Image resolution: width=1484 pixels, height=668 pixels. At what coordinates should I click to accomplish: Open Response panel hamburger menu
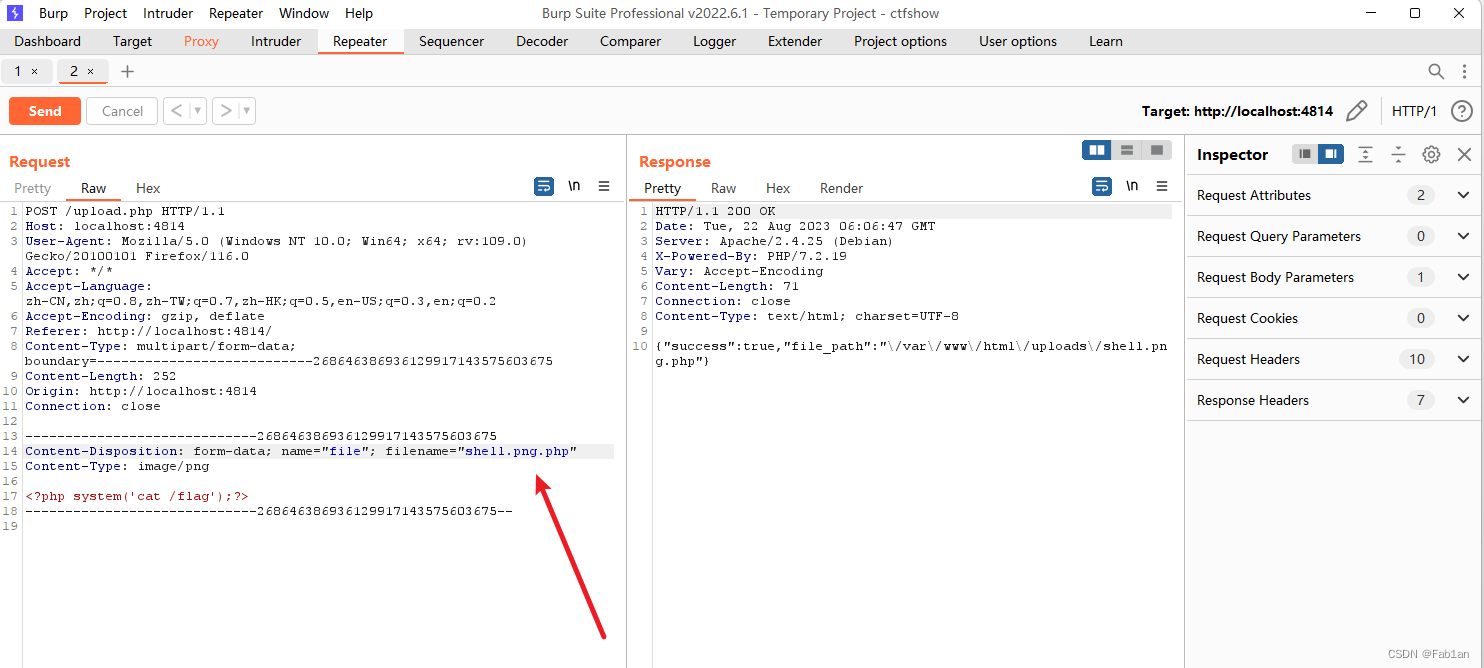pyautogui.click(x=1162, y=186)
